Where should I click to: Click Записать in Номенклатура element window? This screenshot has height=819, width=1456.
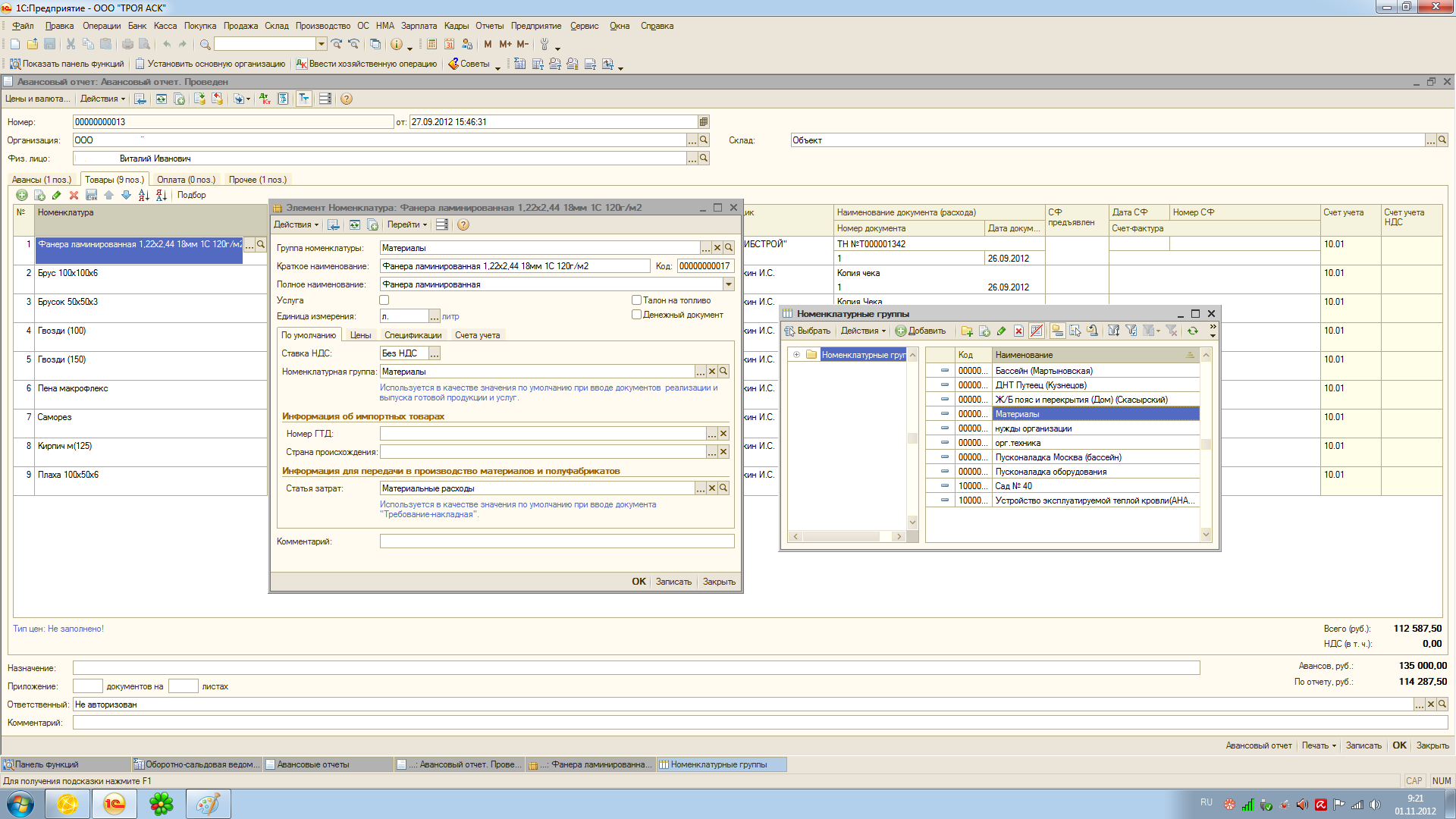pyautogui.click(x=673, y=582)
